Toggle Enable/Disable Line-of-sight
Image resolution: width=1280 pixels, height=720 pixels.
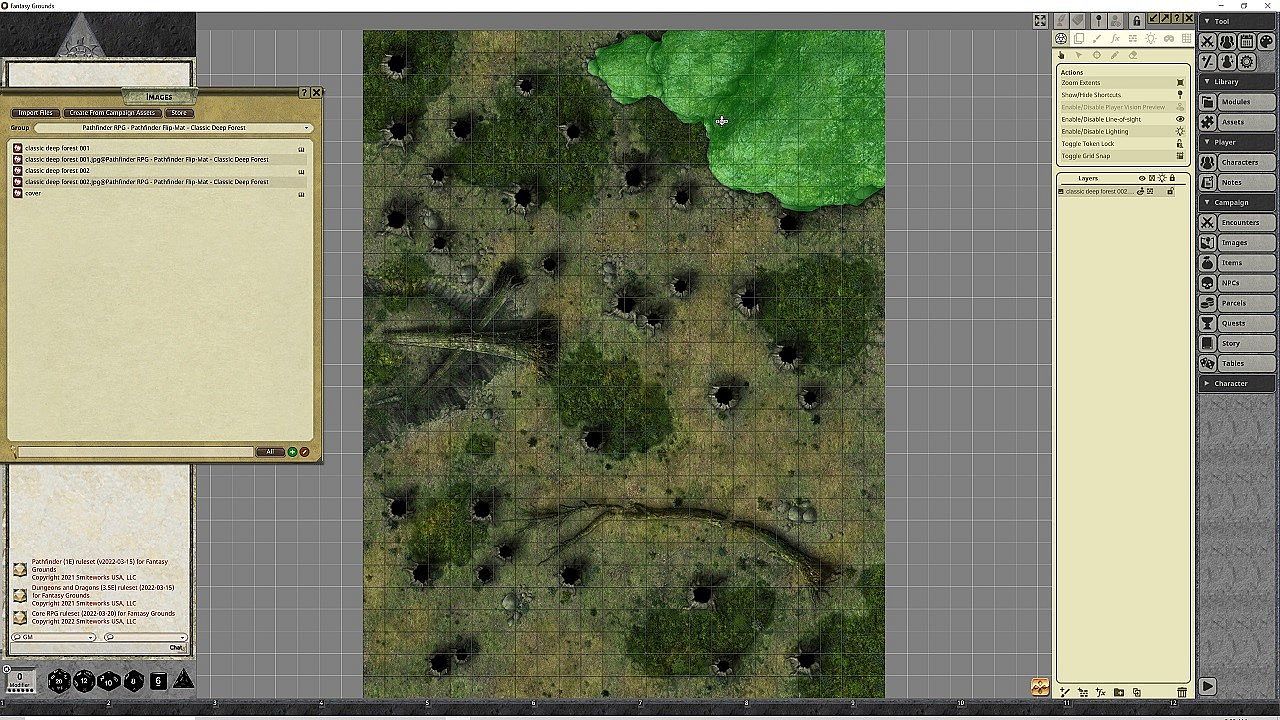coord(1122,119)
